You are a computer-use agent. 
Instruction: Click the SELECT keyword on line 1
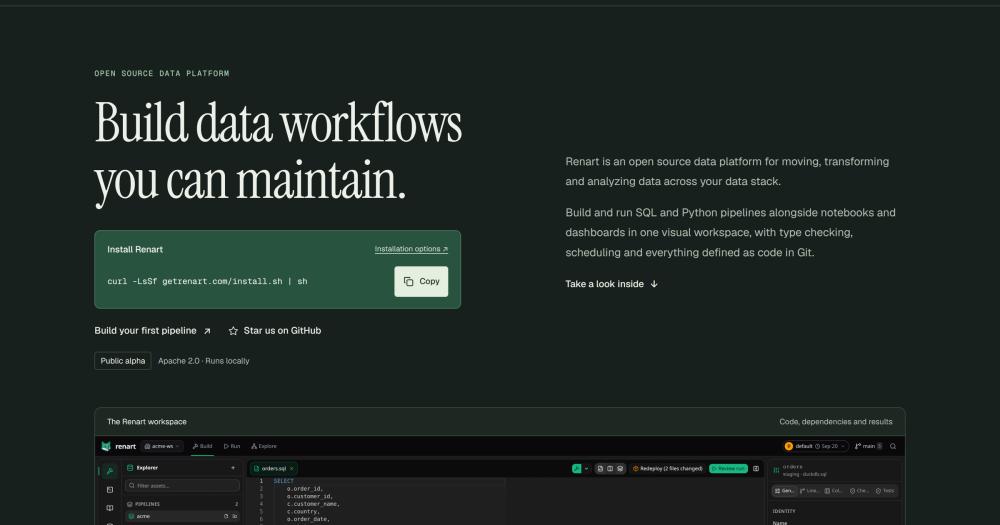[283, 481]
